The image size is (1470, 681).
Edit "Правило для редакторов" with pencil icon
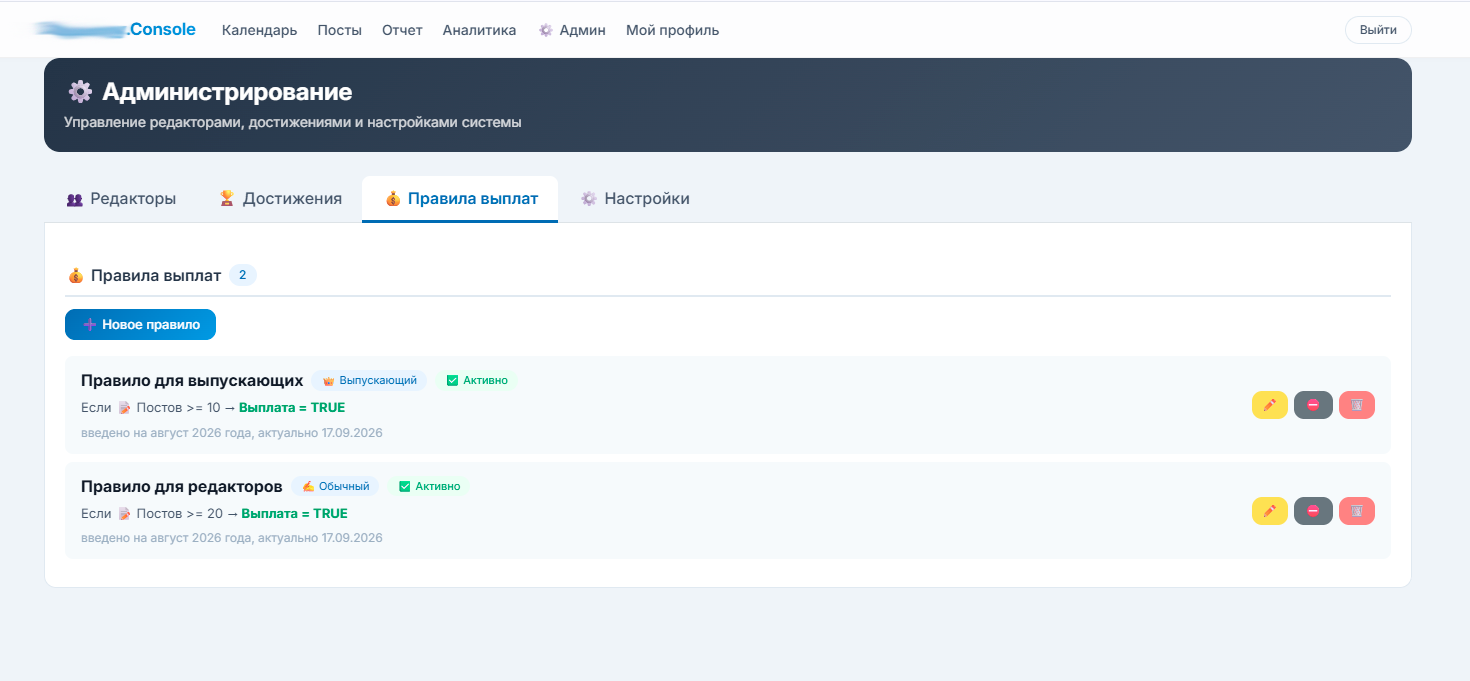(x=1270, y=511)
